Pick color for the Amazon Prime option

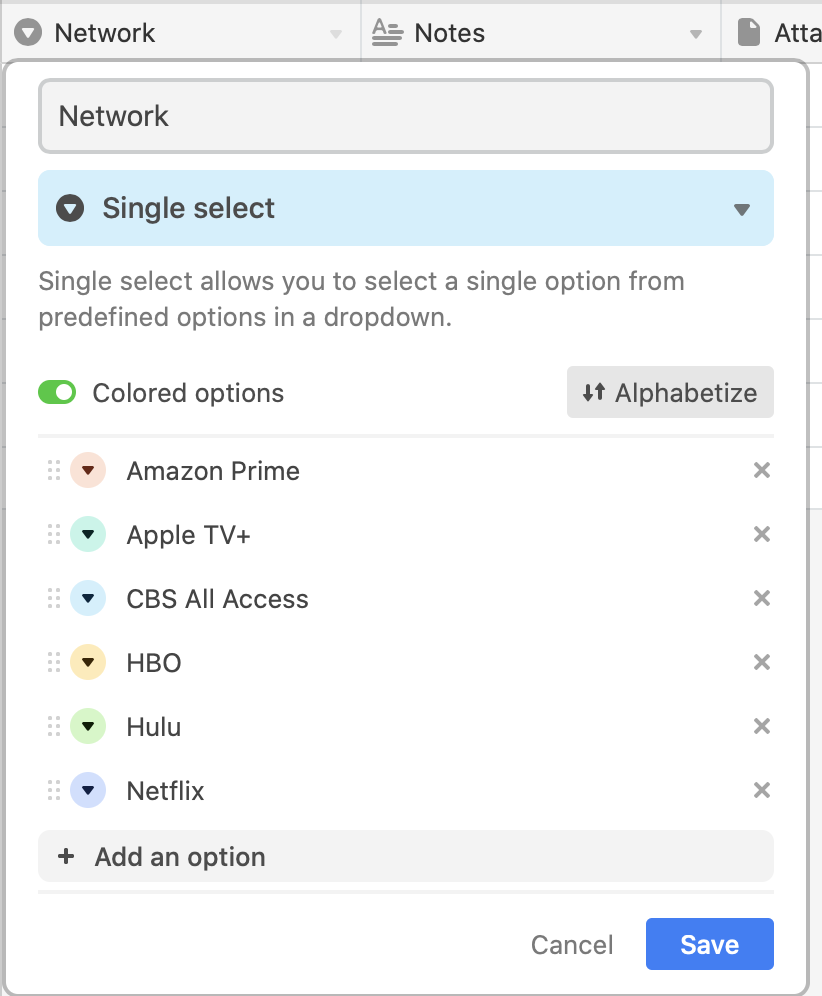[x=88, y=471]
